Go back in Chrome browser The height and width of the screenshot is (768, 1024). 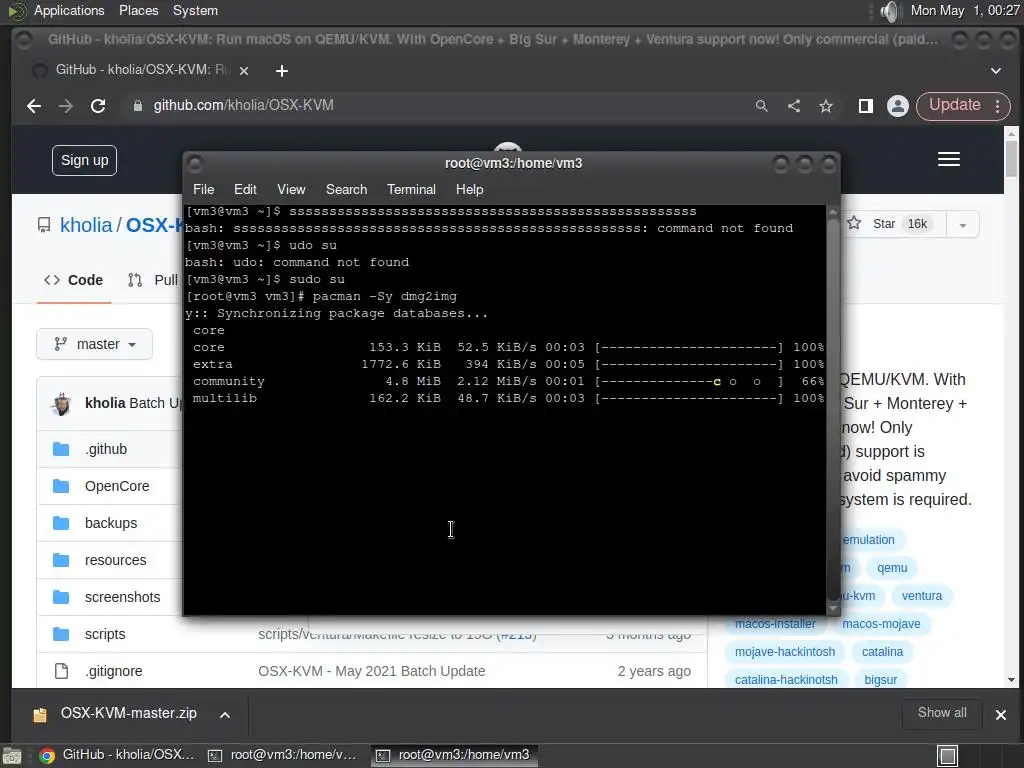point(34,106)
